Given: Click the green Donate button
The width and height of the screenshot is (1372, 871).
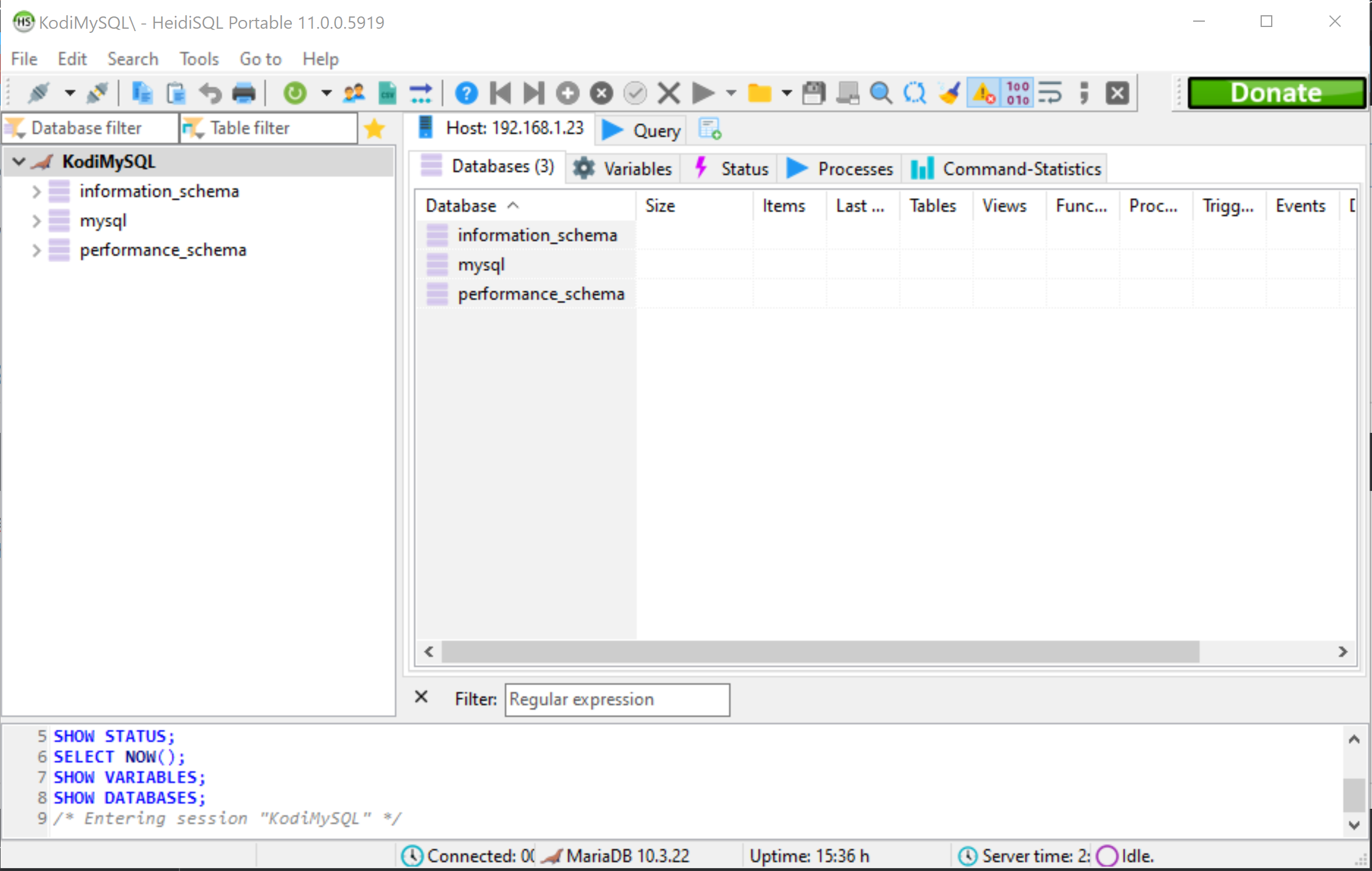Looking at the screenshot, I should 1276,93.
